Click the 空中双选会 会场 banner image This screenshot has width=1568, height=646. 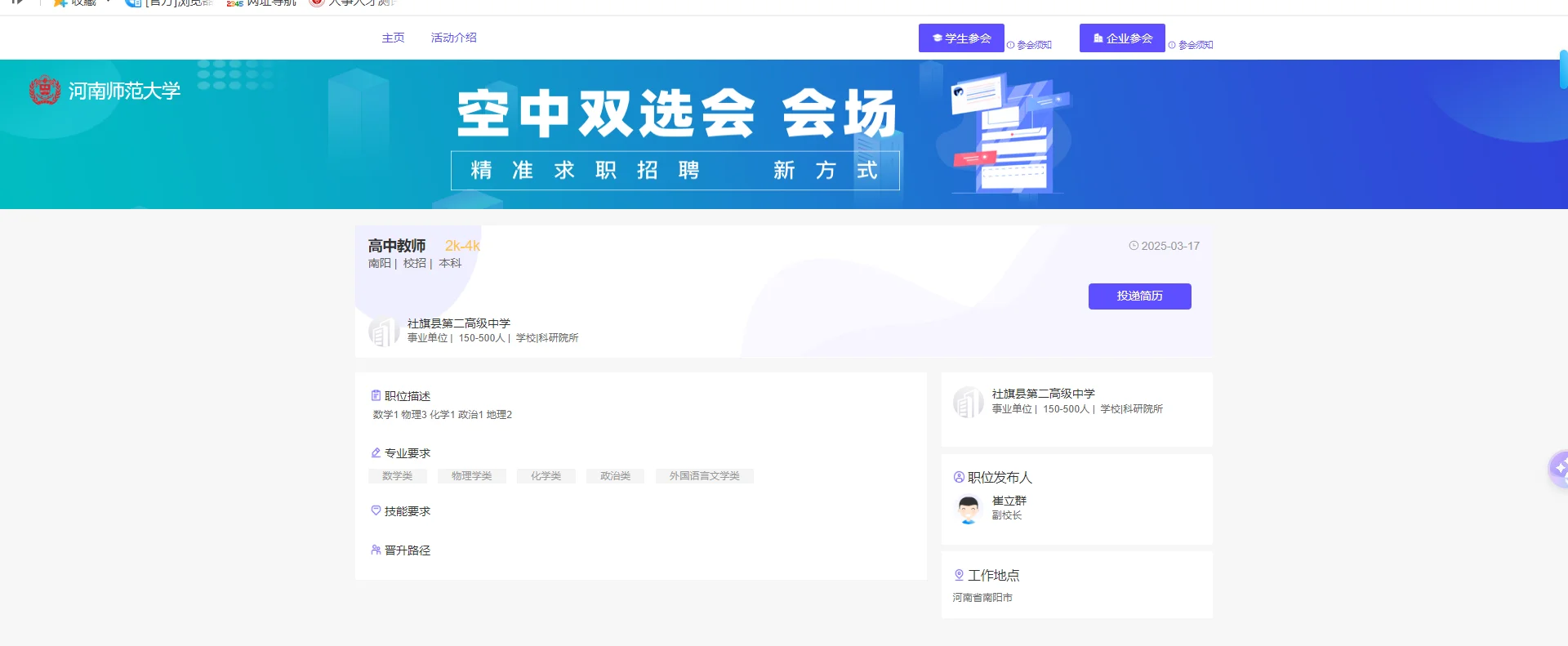[784, 135]
